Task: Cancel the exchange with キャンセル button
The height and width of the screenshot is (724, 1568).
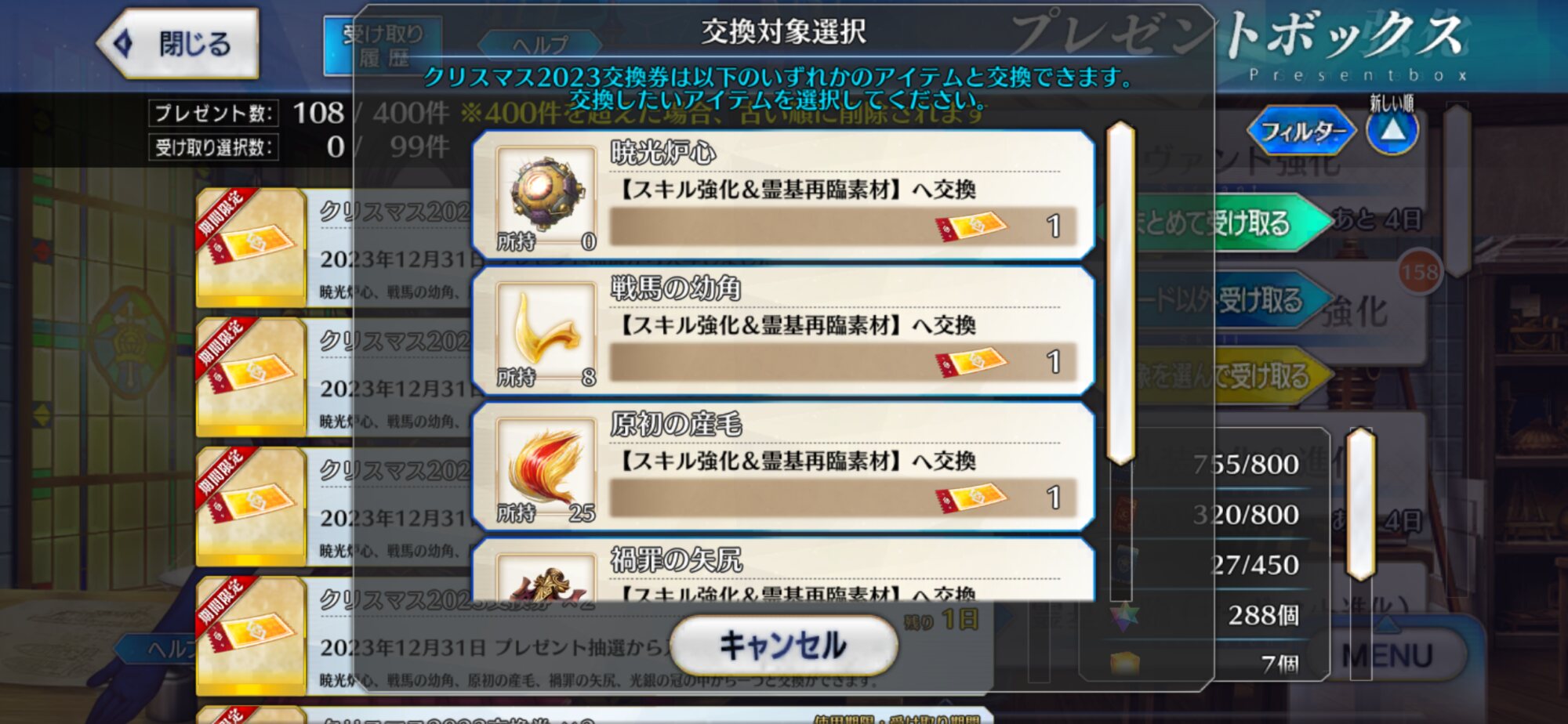Action: point(783,646)
